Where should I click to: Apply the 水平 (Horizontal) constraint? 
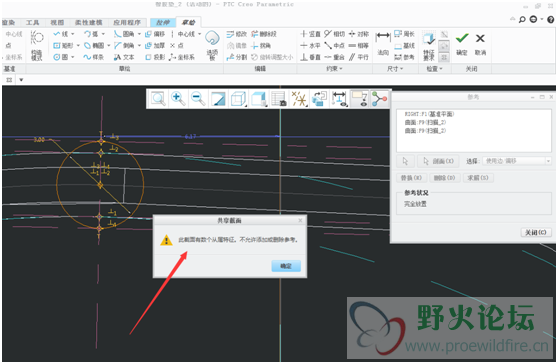[310, 46]
